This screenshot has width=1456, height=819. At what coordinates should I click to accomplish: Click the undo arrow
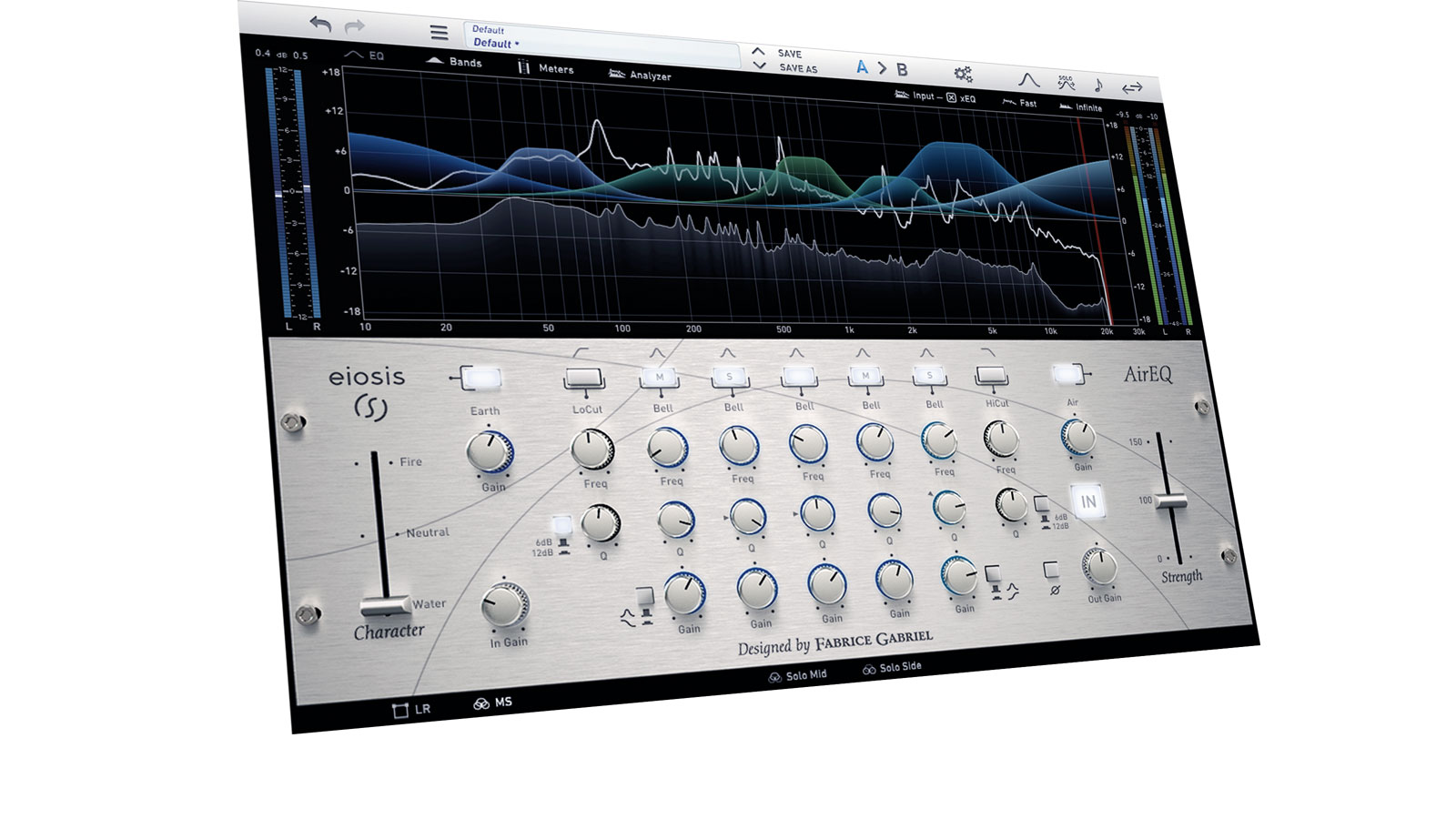[x=320, y=25]
